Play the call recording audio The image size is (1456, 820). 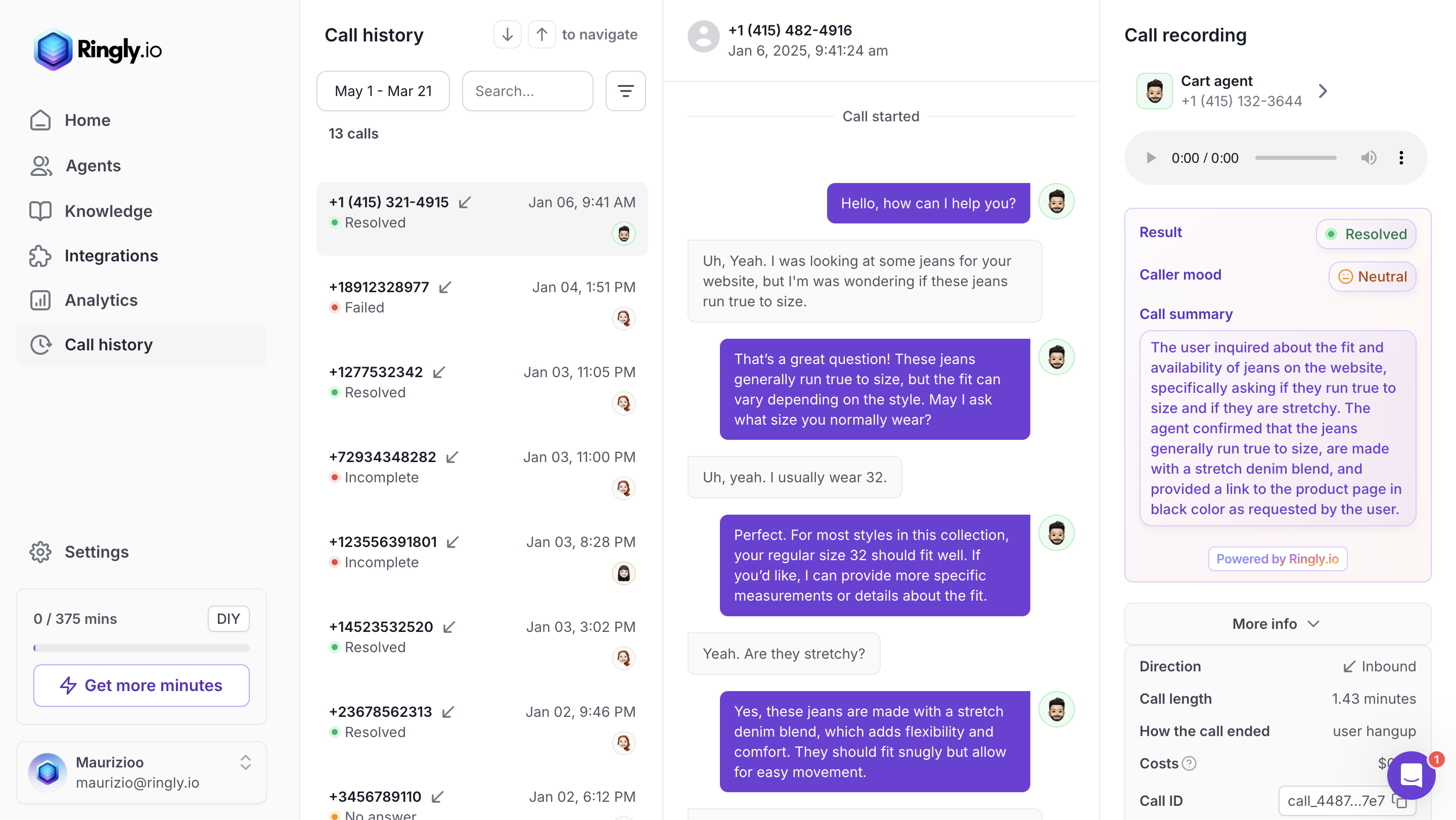(1150, 158)
